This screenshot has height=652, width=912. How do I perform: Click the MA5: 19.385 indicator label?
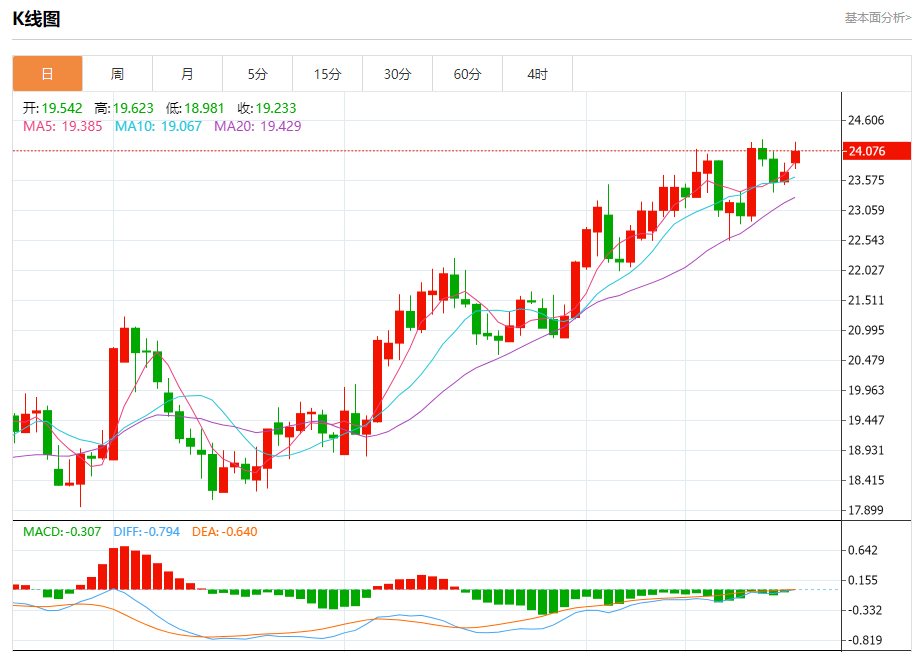coord(62,126)
